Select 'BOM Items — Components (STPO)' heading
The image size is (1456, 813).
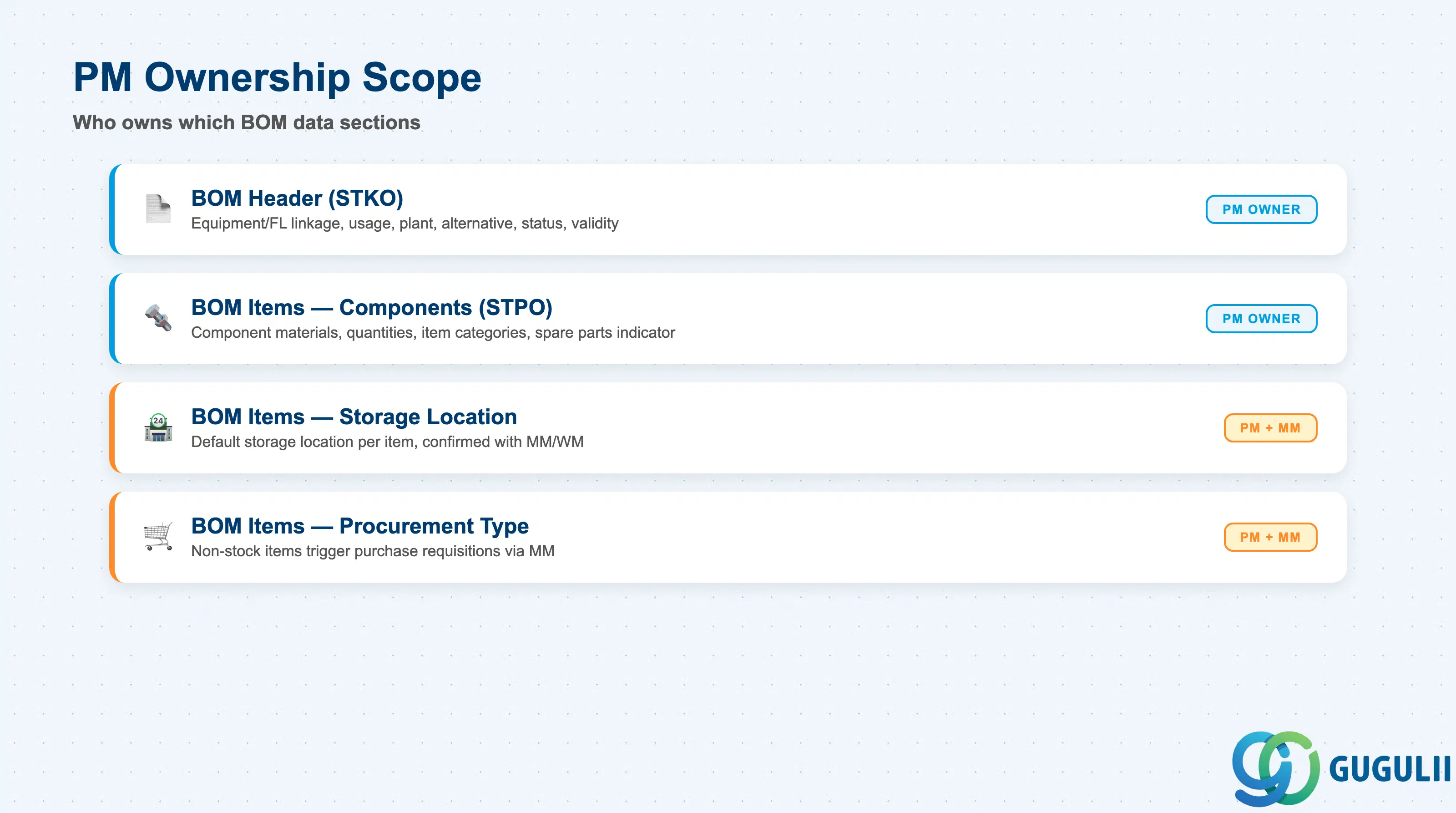point(371,307)
